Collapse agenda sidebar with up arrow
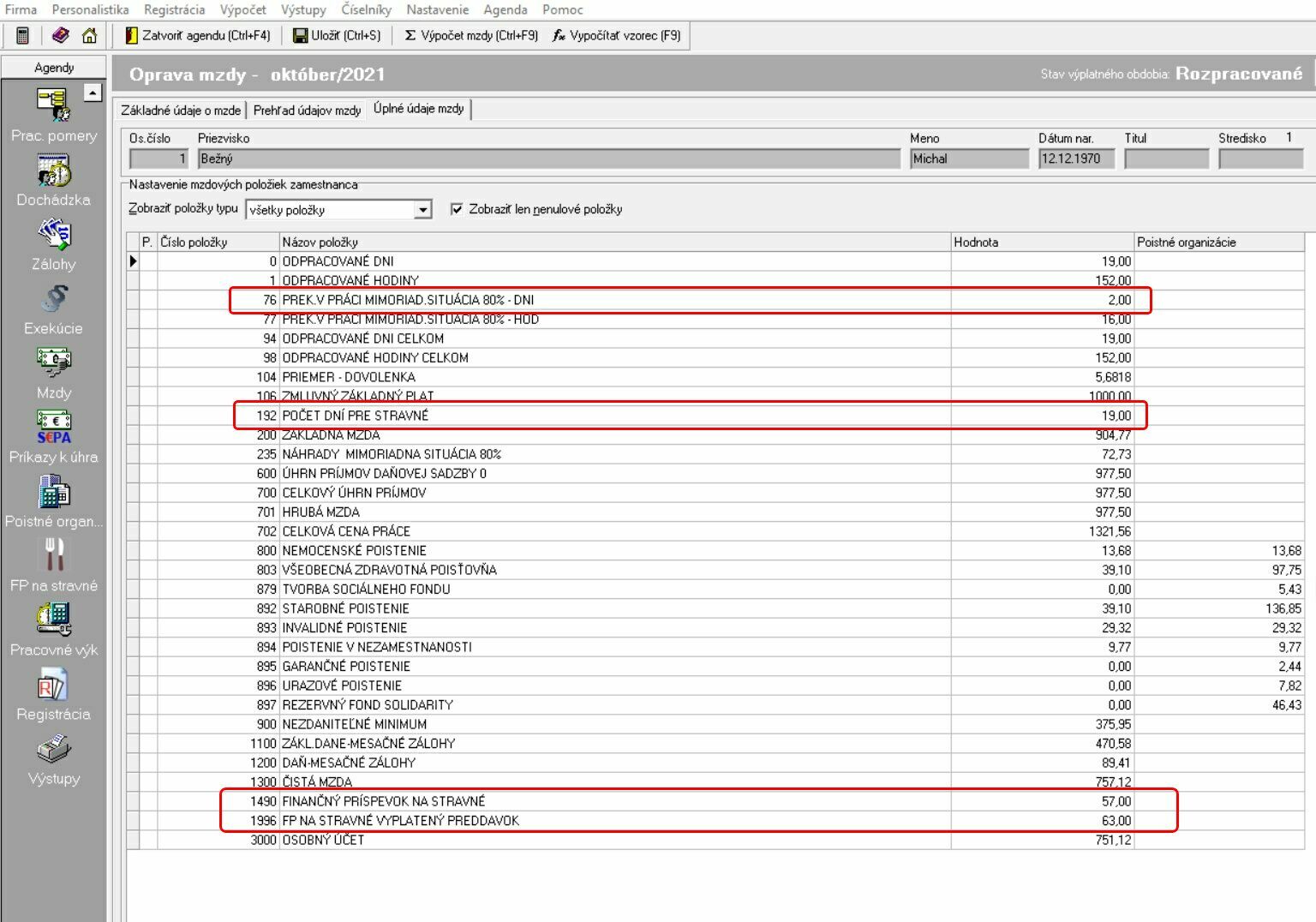The image size is (1316, 922). (x=93, y=93)
